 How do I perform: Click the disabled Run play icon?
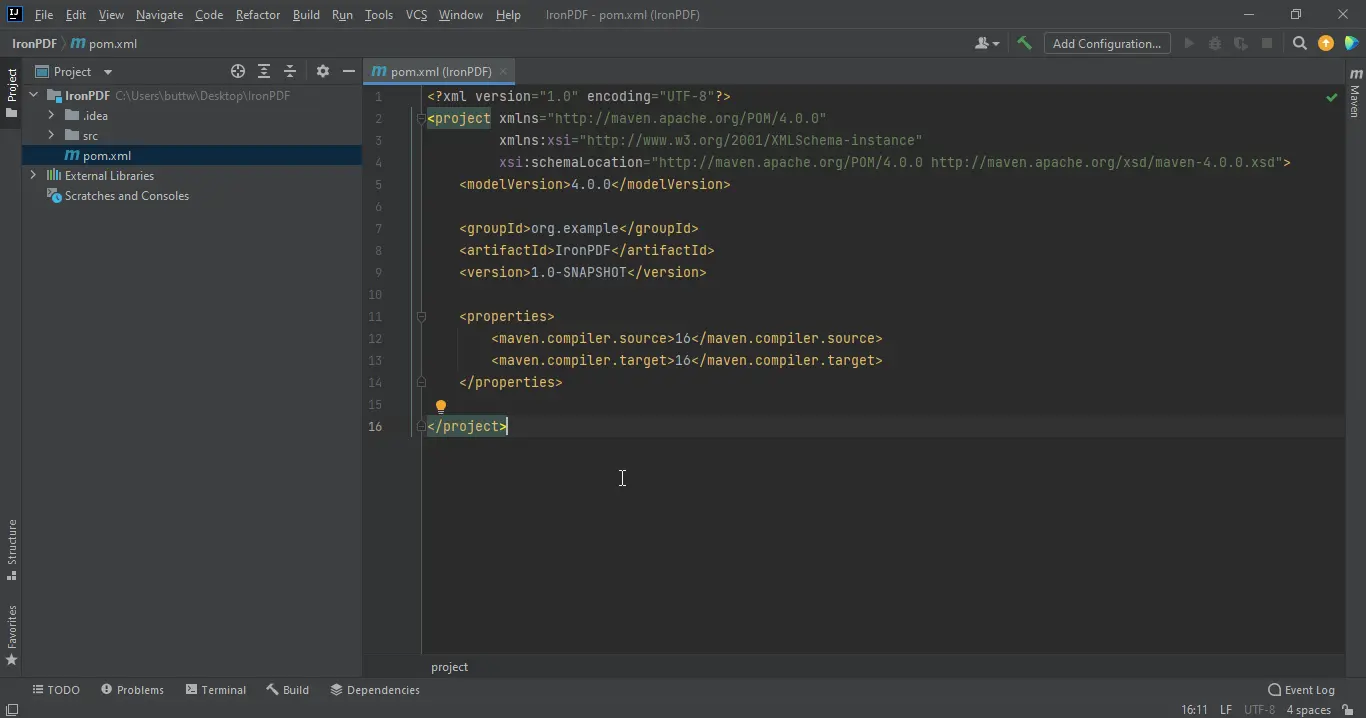(x=1189, y=43)
